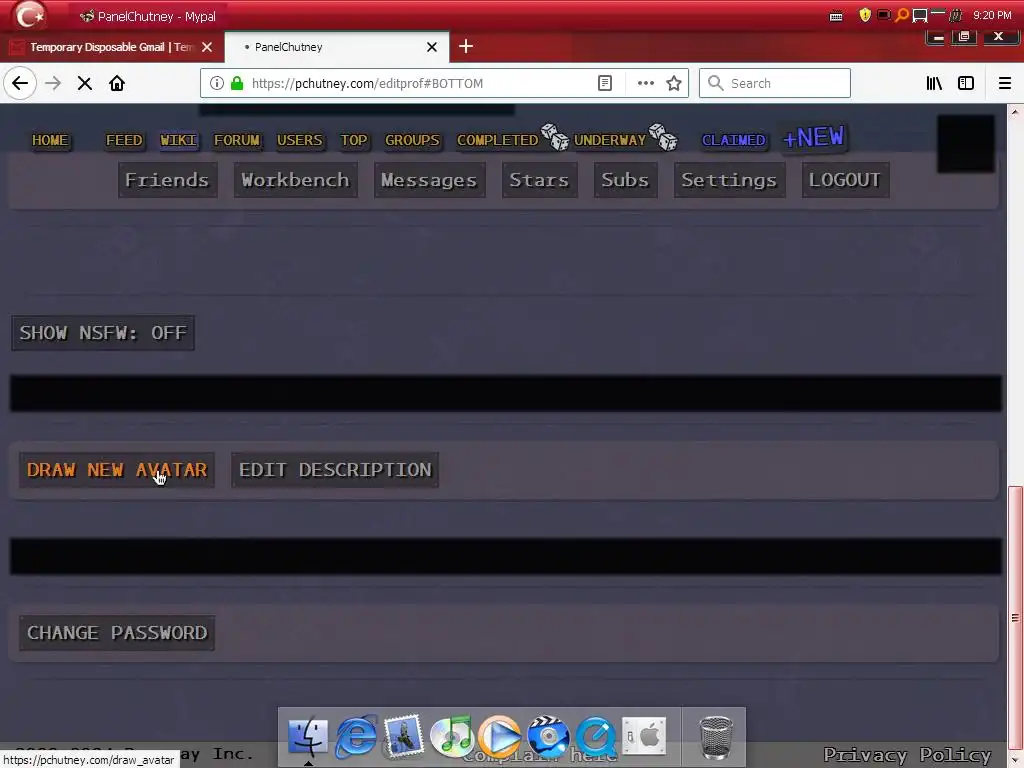Launch Internet Explorer from the dock

click(x=356, y=736)
